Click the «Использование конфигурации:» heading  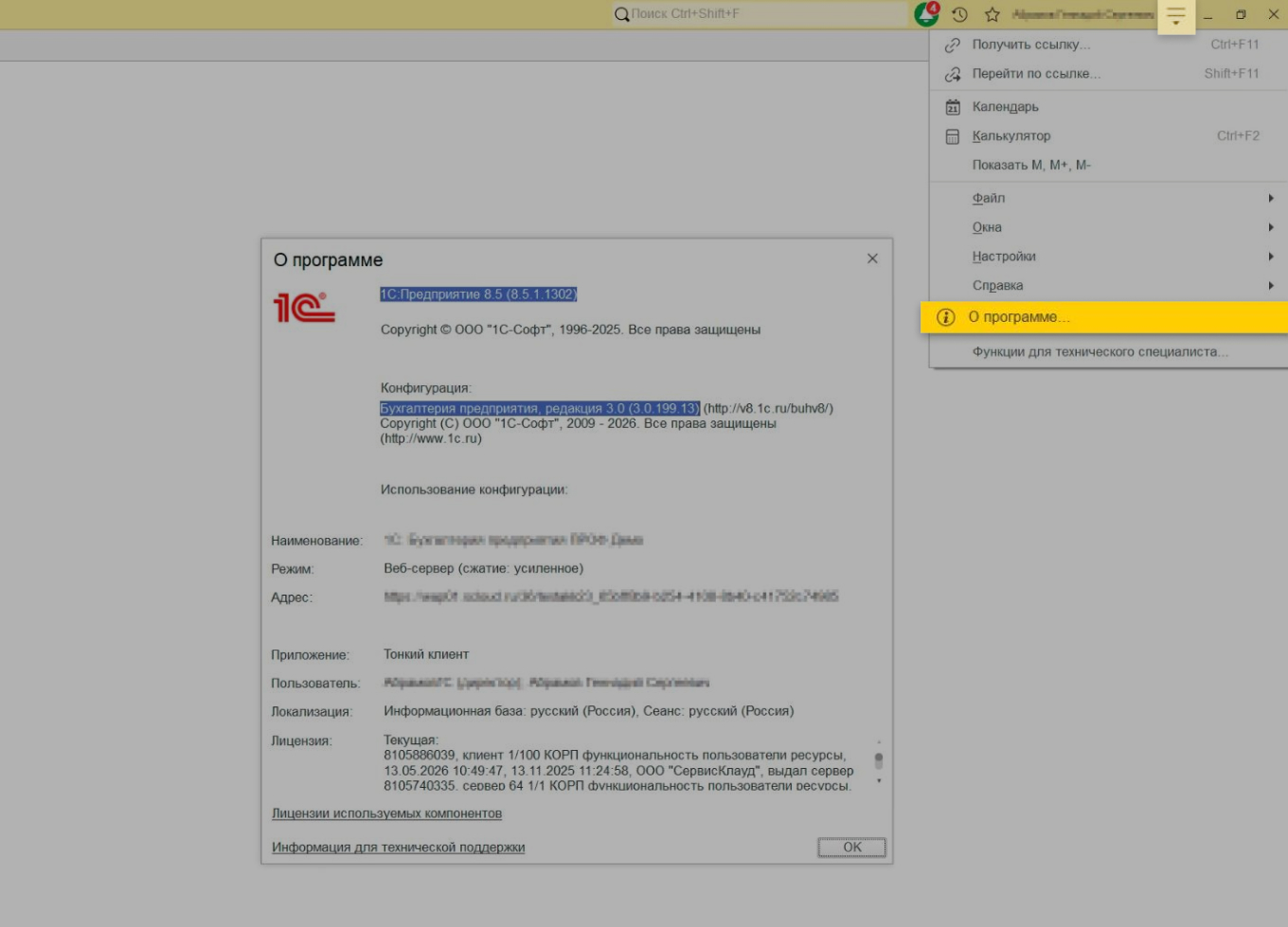point(474,490)
